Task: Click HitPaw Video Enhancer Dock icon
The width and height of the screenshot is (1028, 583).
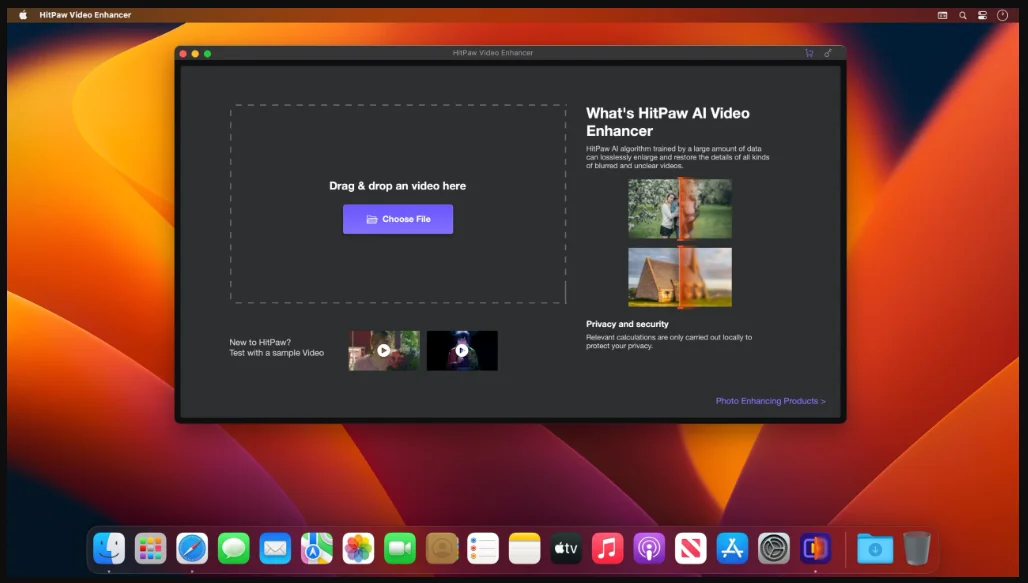Action: pos(816,548)
